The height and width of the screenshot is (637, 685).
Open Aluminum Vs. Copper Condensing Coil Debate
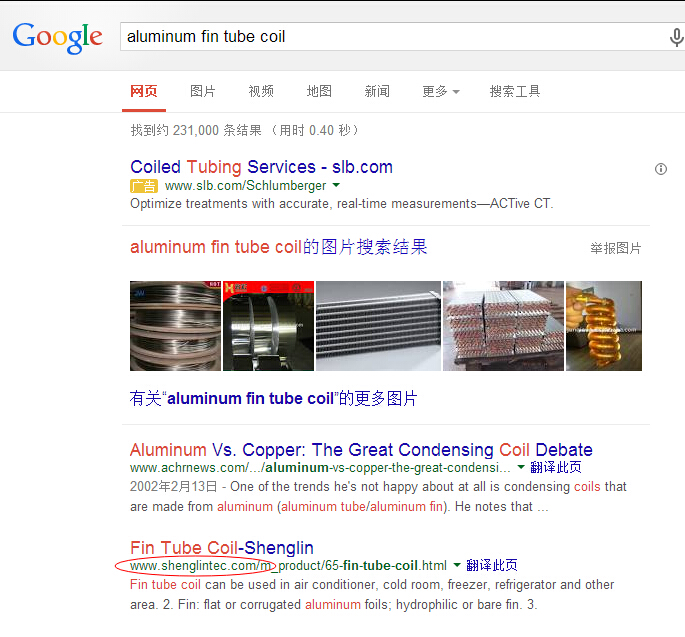pos(361,450)
